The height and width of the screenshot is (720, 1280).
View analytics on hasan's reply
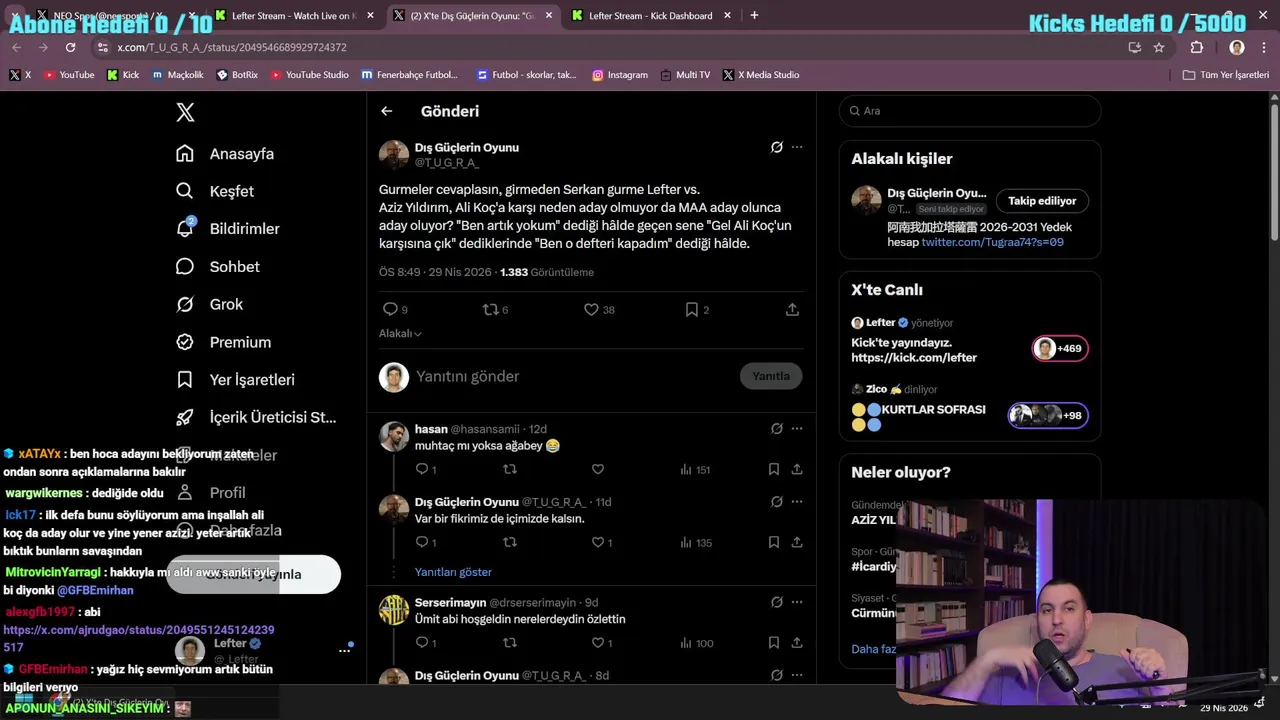pos(695,469)
